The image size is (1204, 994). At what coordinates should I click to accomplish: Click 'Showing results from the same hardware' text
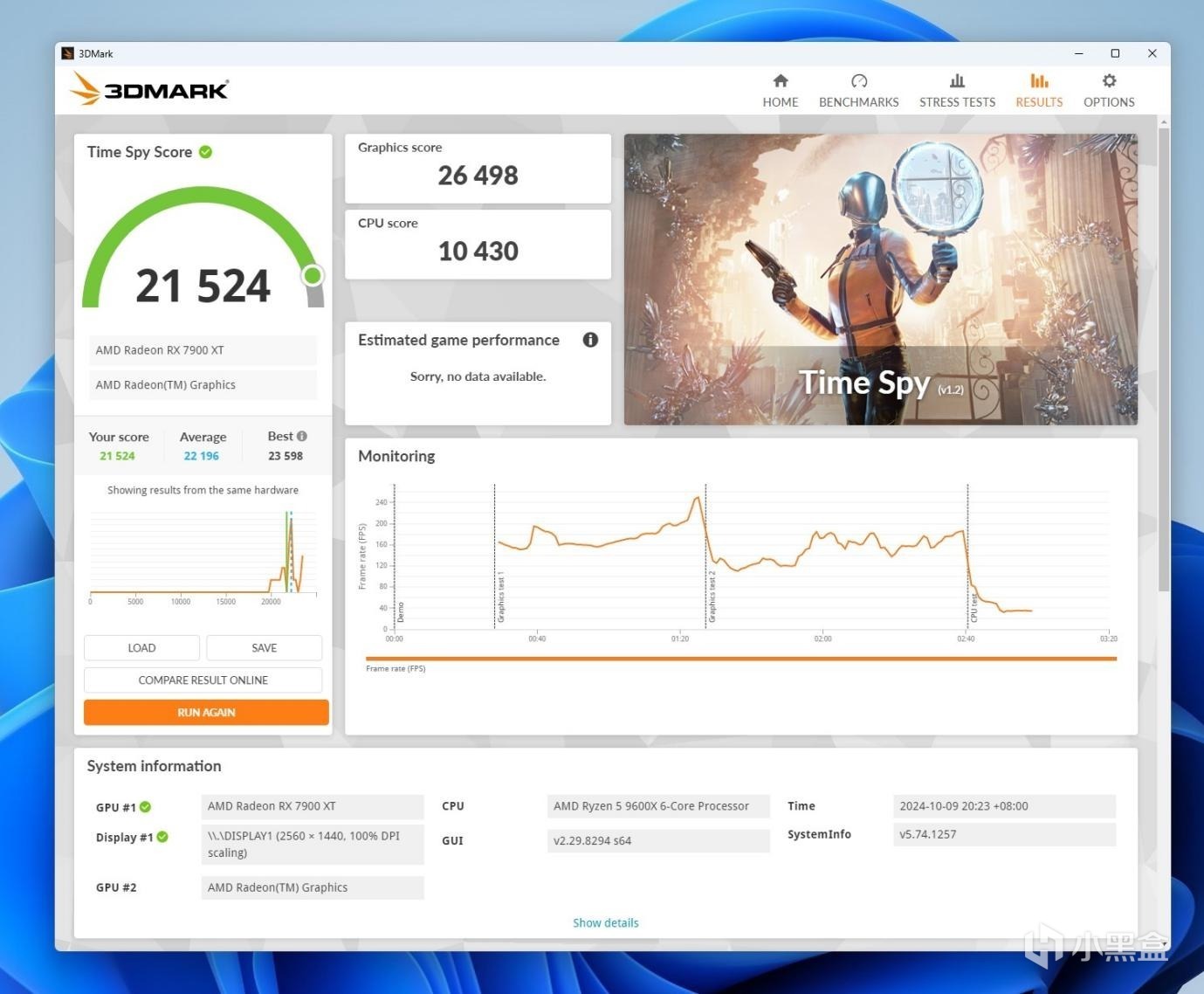[x=203, y=490]
